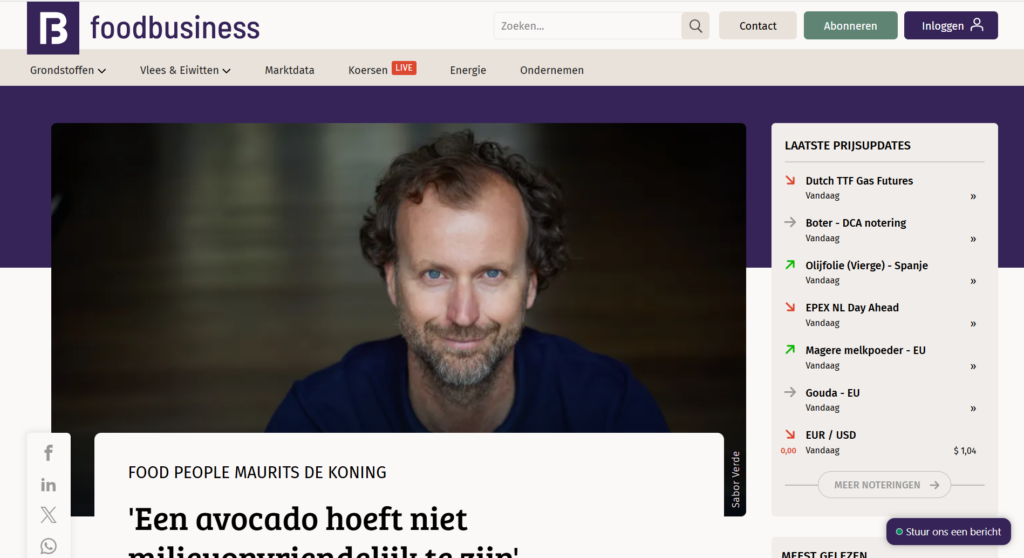The width and height of the screenshot is (1024, 558).
Task: Click the search magnifier icon
Action: pyautogui.click(x=696, y=26)
